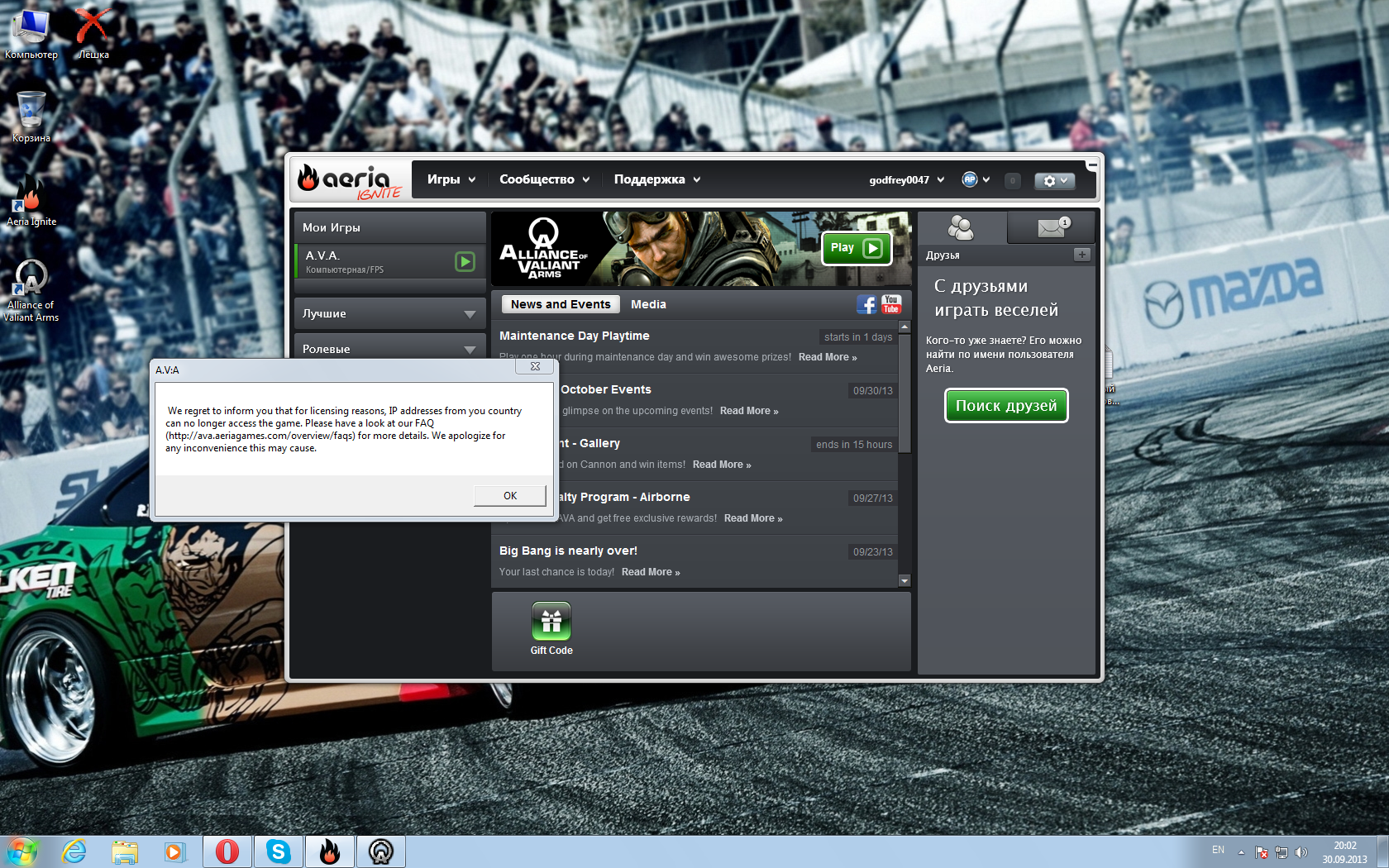Screen dimensions: 1389x868
Task: Click the EN language indicator in the taskbar
Action: [x=1218, y=850]
